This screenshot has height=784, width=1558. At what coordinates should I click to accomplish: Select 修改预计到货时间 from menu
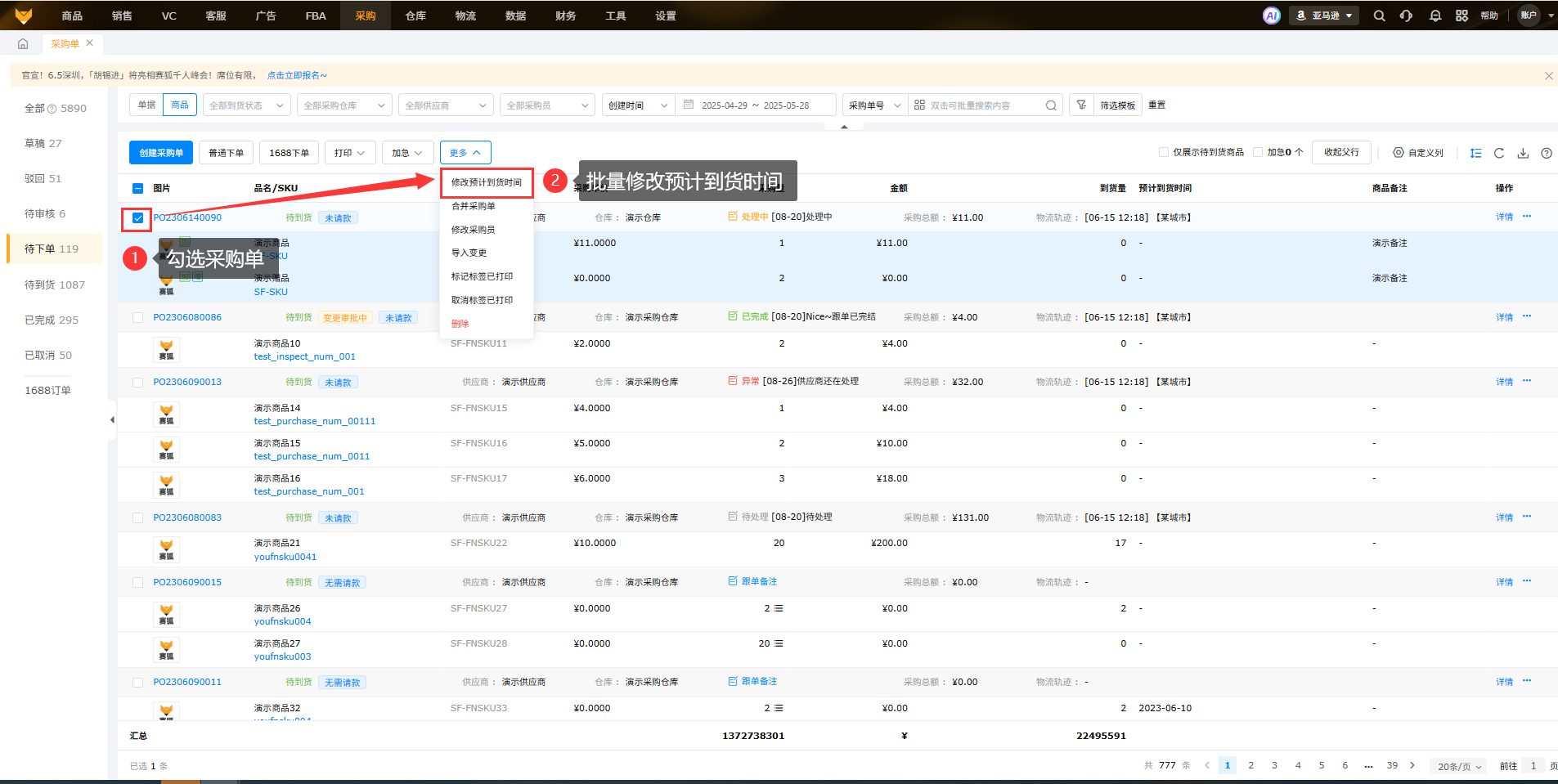tap(486, 182)
